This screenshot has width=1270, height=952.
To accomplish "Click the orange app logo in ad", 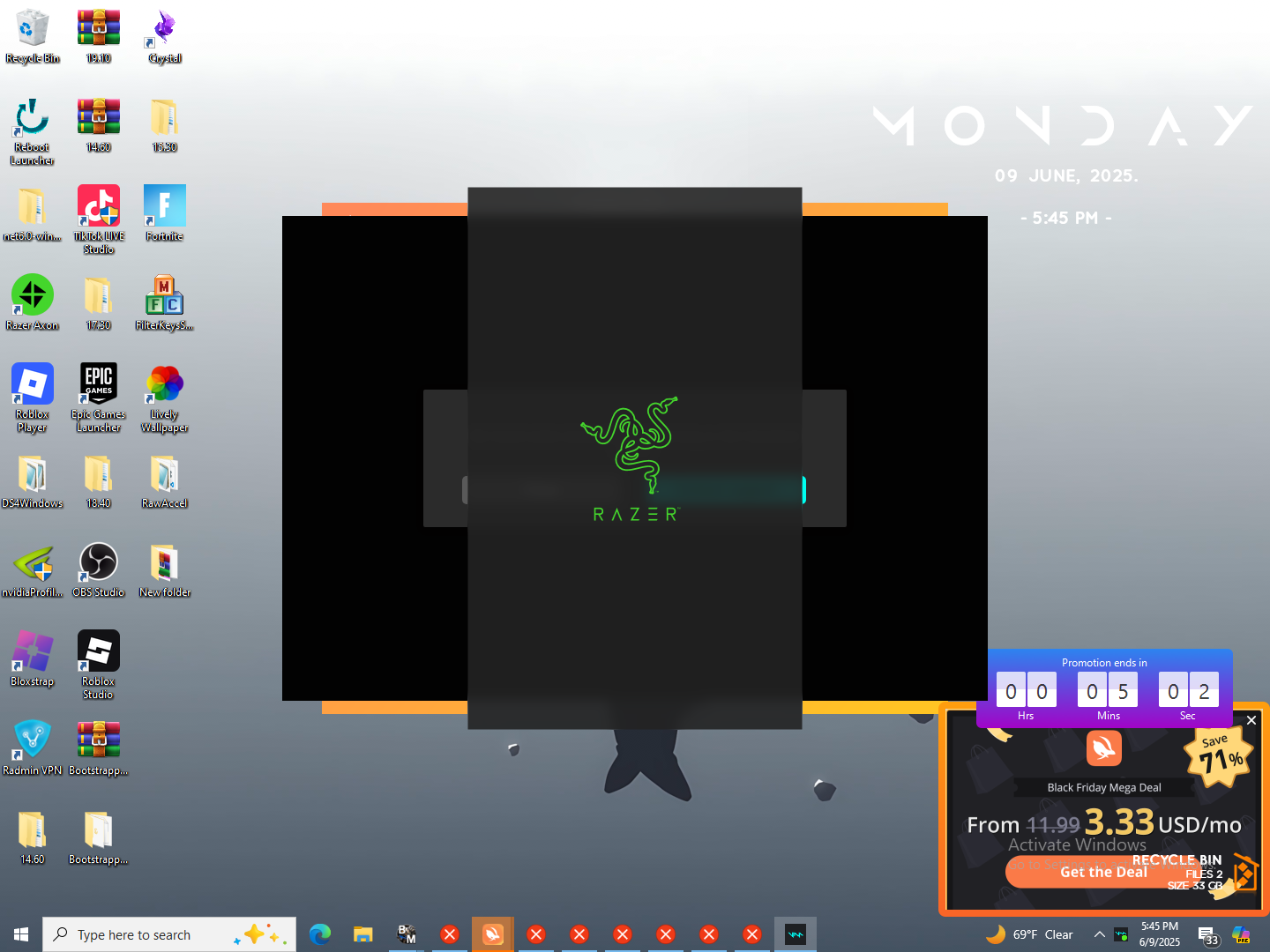I will coord(1104,749).
